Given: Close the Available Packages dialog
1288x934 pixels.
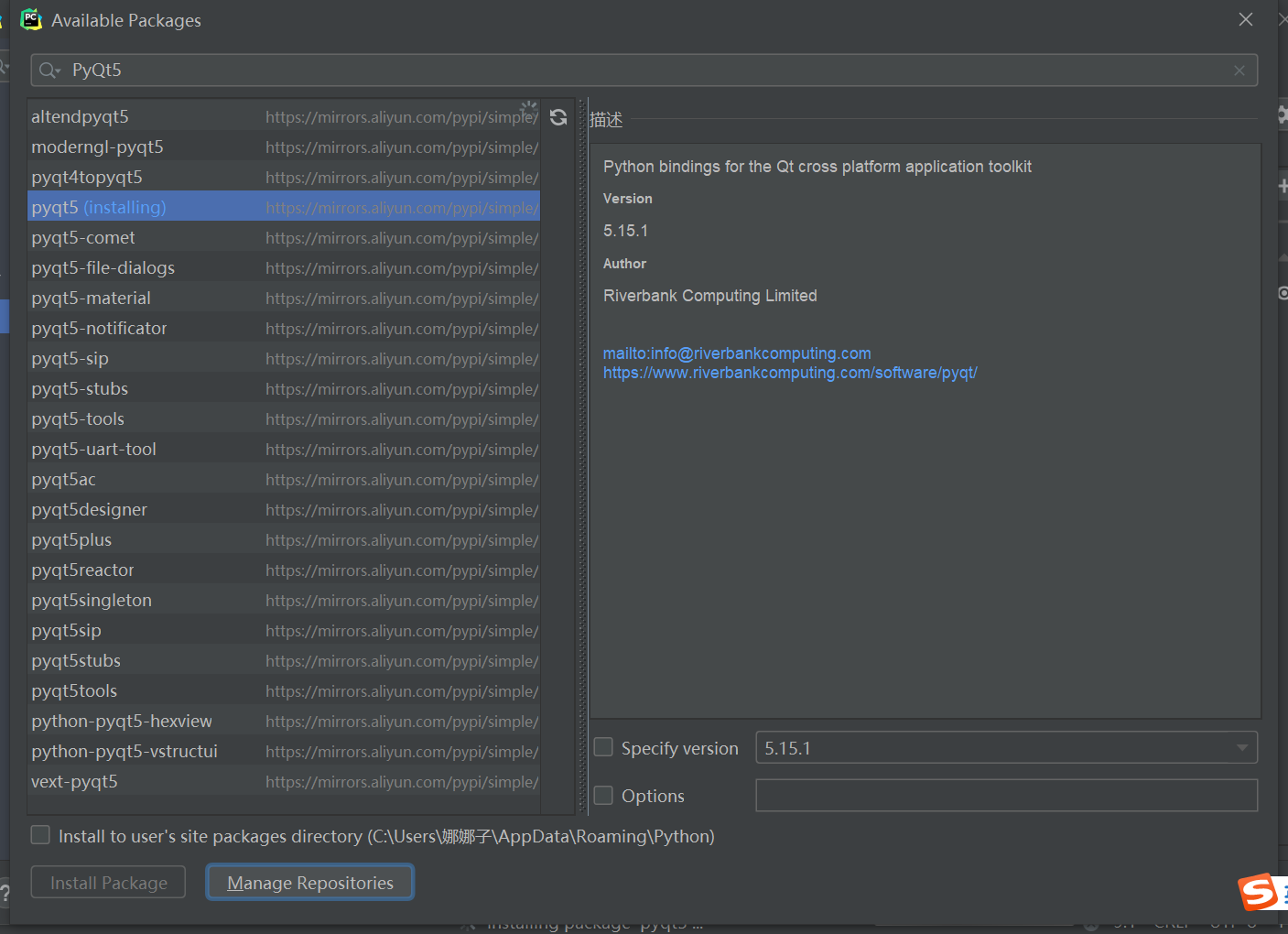Looking at the screenshot, I should [x=1246, y=19].
